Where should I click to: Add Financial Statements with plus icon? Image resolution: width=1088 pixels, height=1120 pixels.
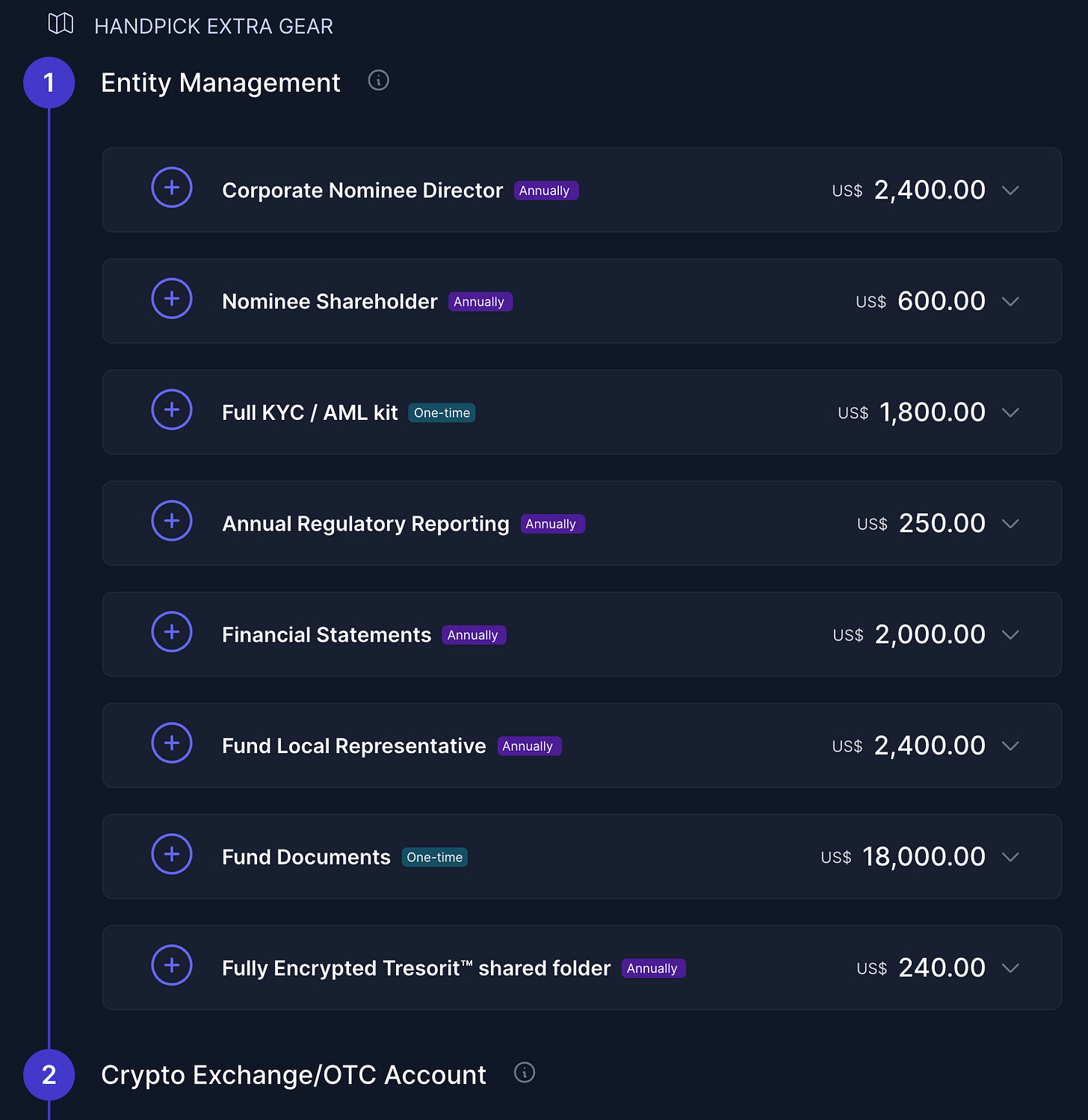(x=172, y=632)
